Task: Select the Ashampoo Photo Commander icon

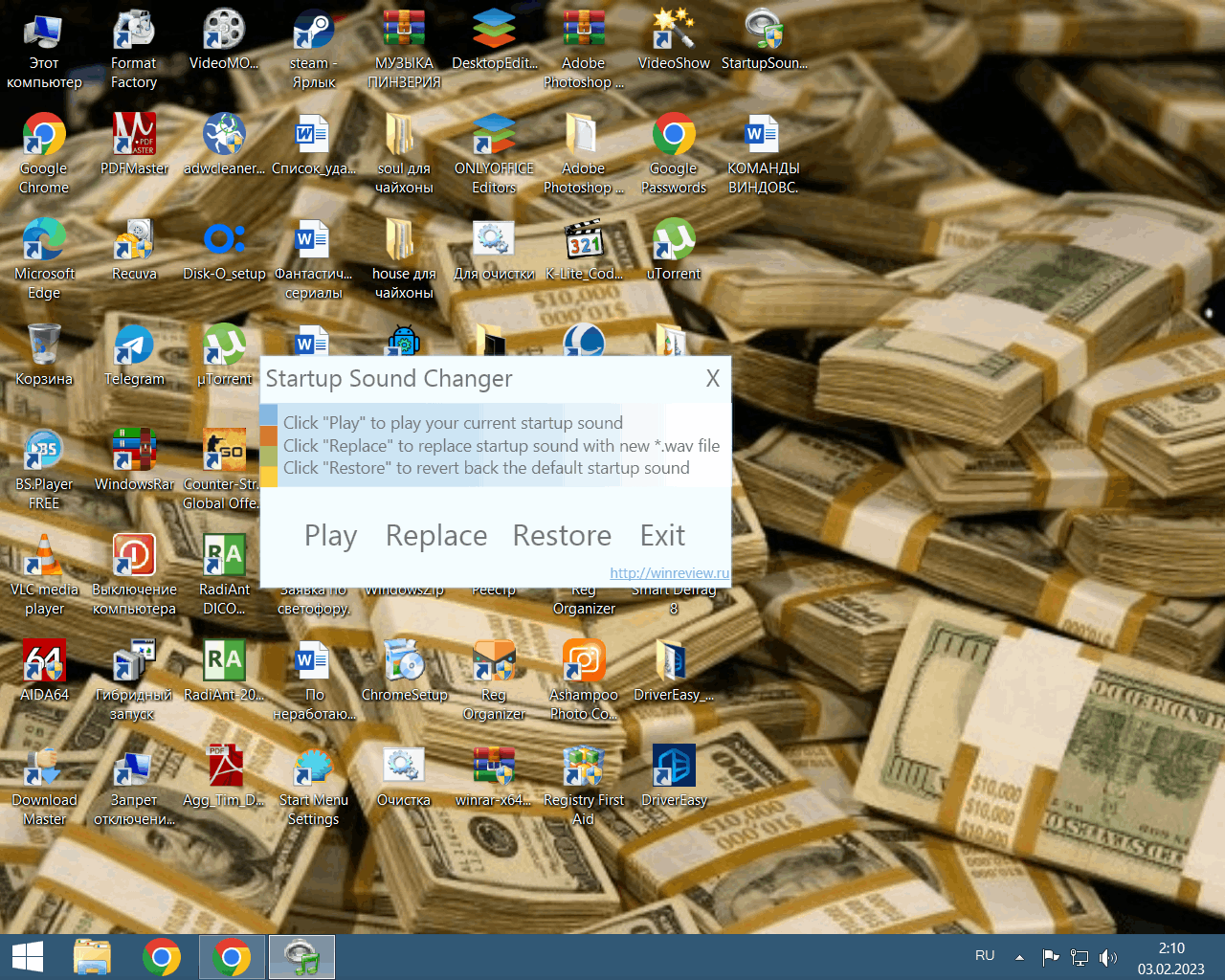Action: [584, 681]
